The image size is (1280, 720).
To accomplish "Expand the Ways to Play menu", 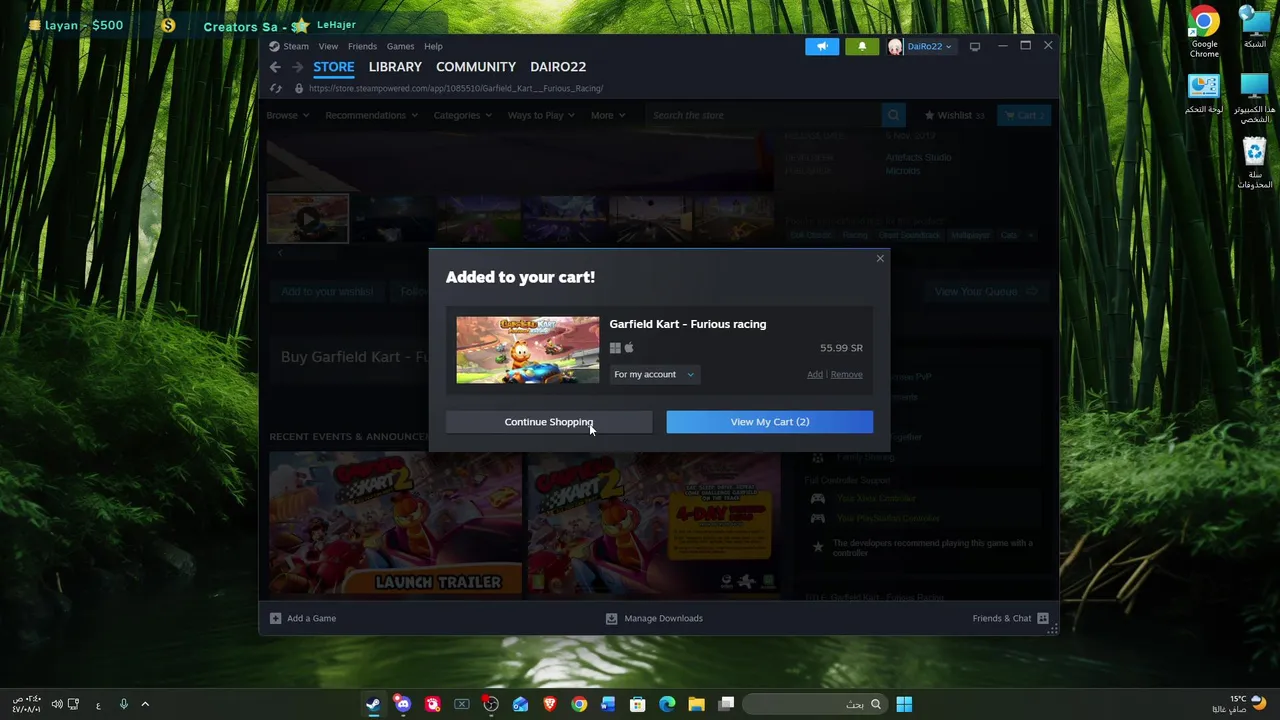I will point(541,115).
